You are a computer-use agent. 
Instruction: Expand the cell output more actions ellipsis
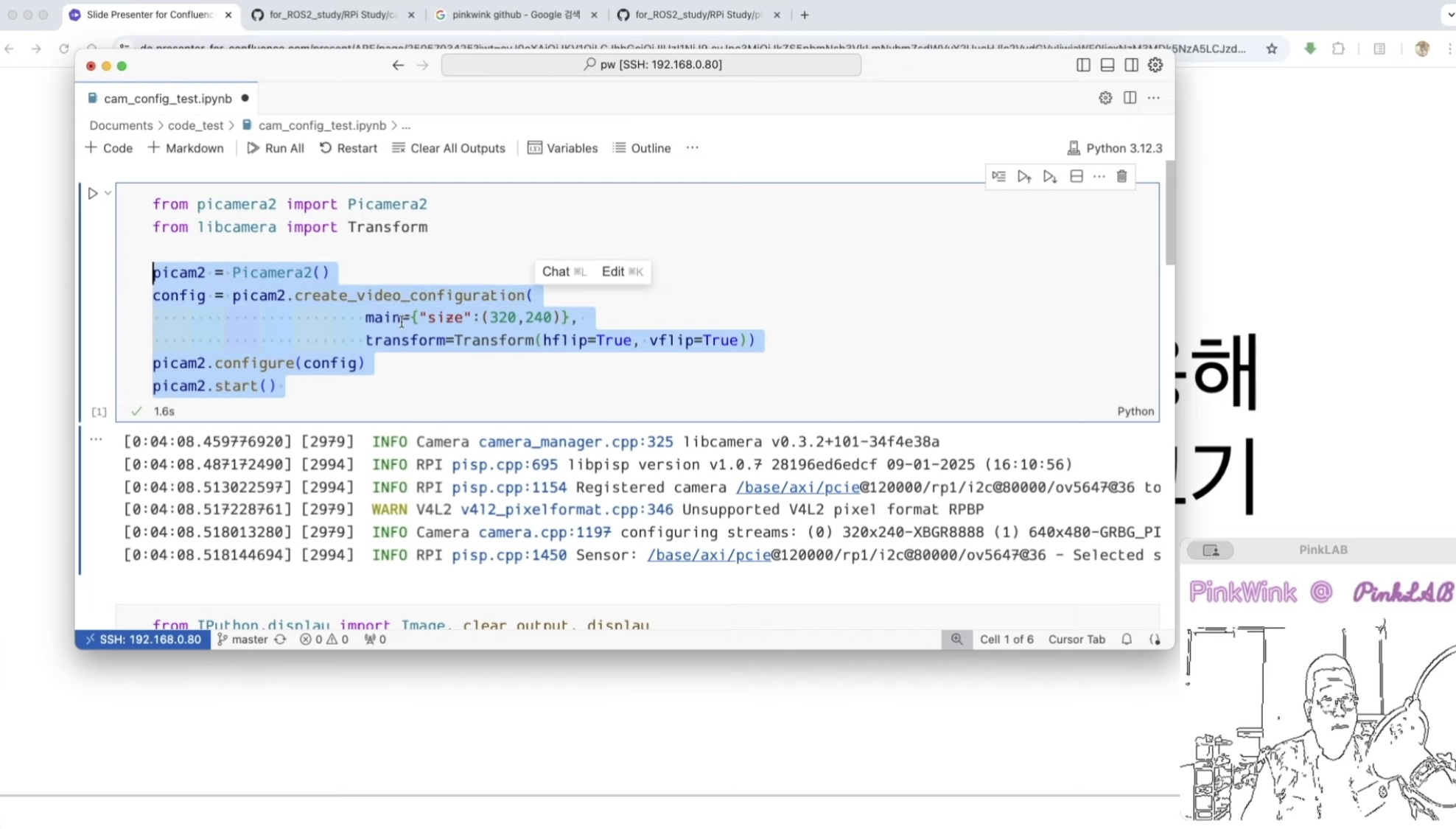[x=96, y=439]
